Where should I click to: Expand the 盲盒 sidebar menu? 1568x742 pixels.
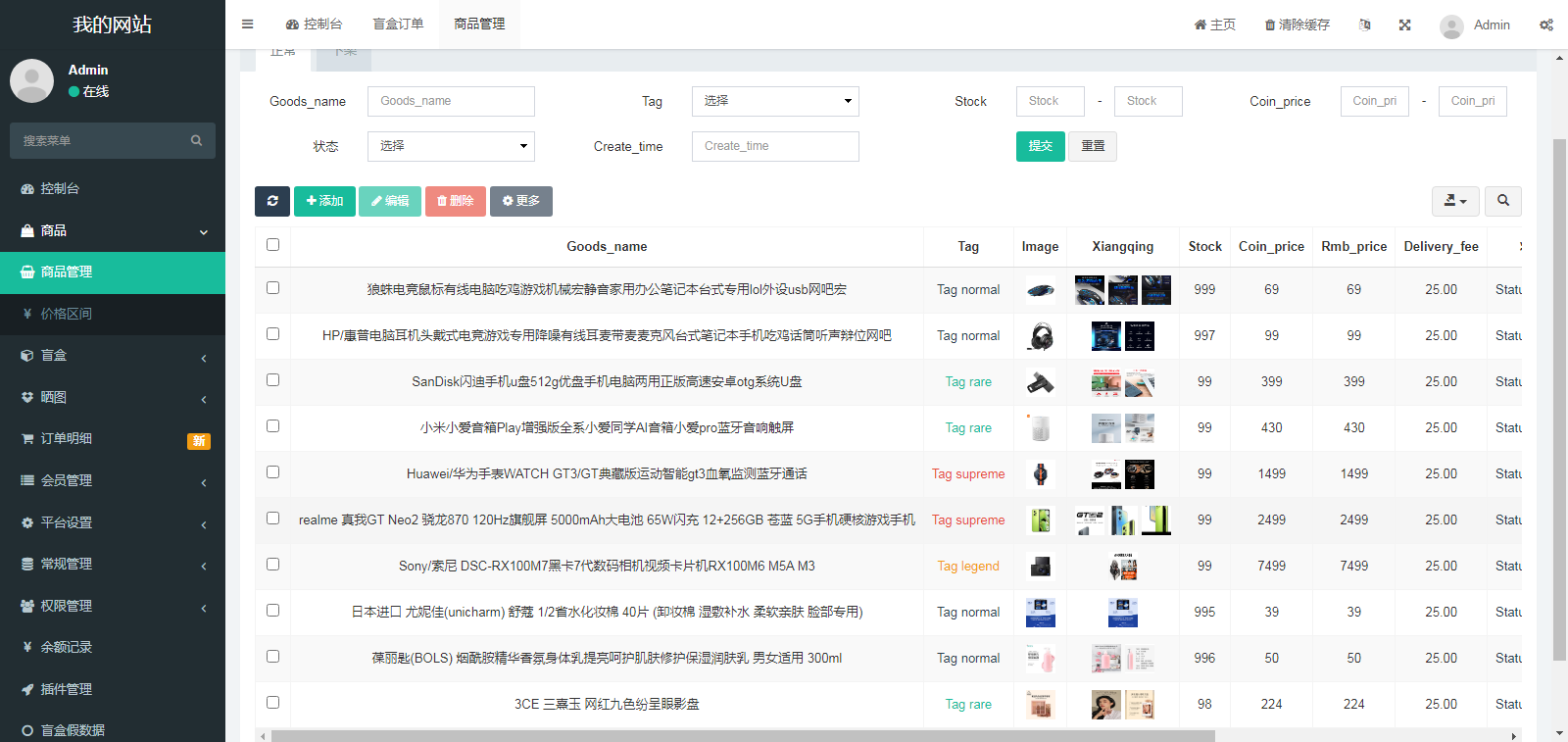point(113,356)
